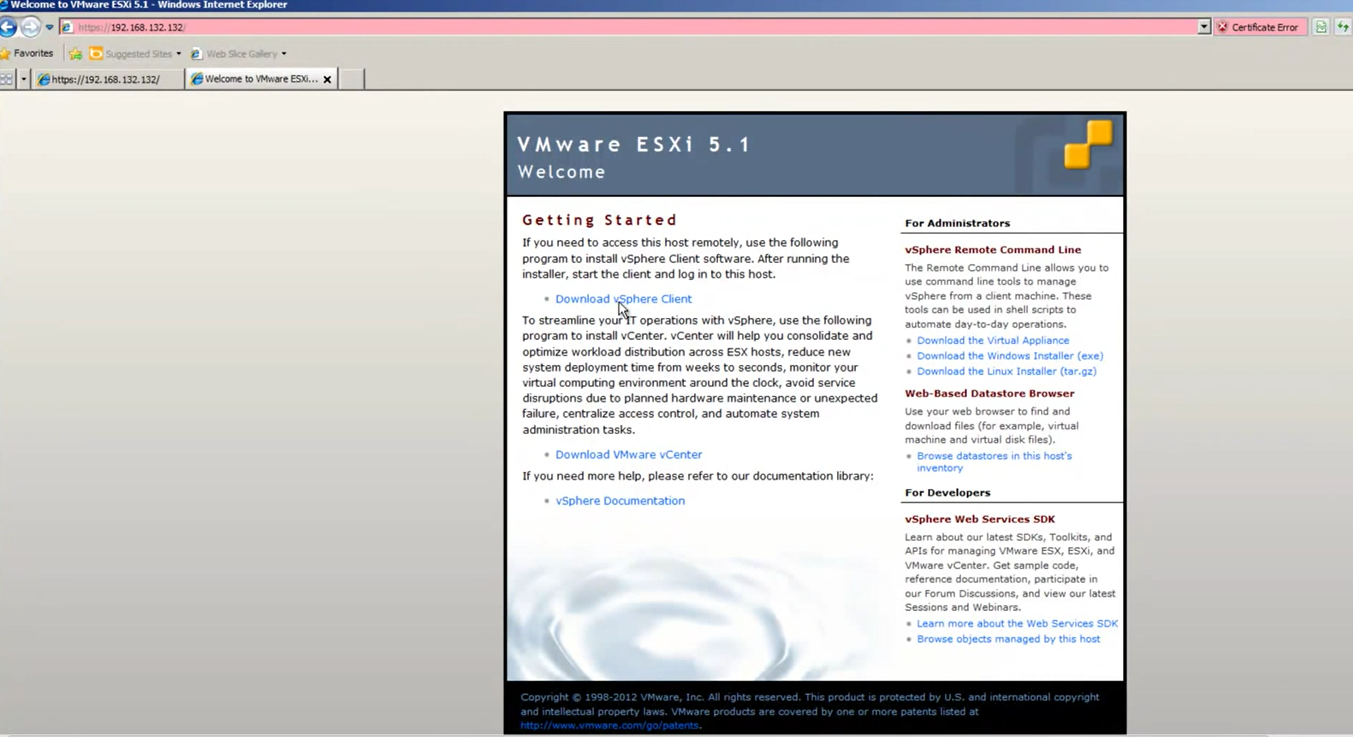
Task: Open the Suggested Sites favorites item
Action: (x=130, y=54)
